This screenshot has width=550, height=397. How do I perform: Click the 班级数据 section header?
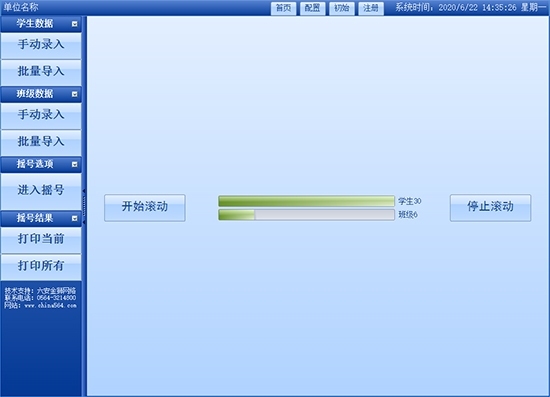pyautogui.click(x=41, y=94)
